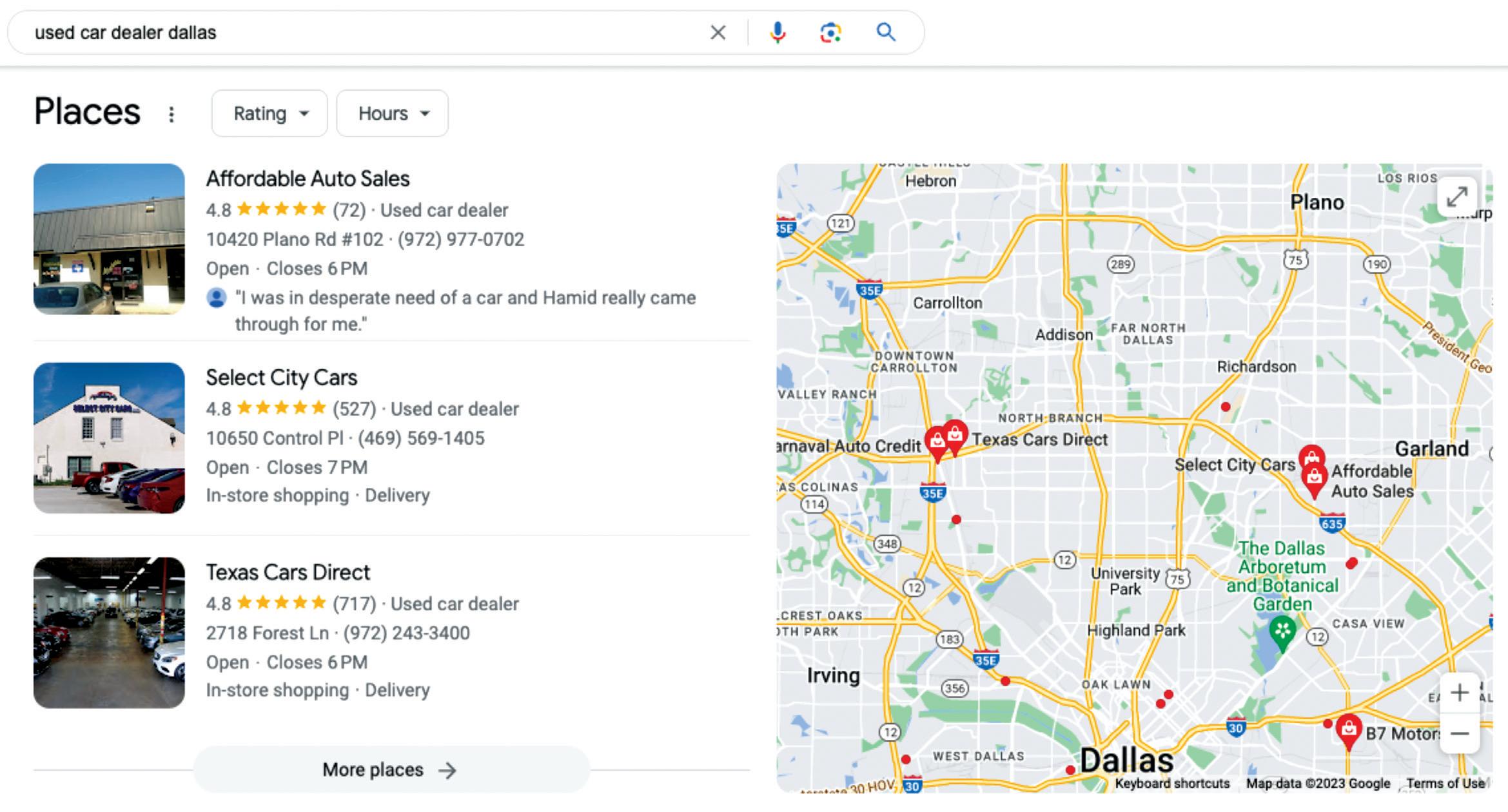Open map Keyboard shortcuts link

(1172, 784)
